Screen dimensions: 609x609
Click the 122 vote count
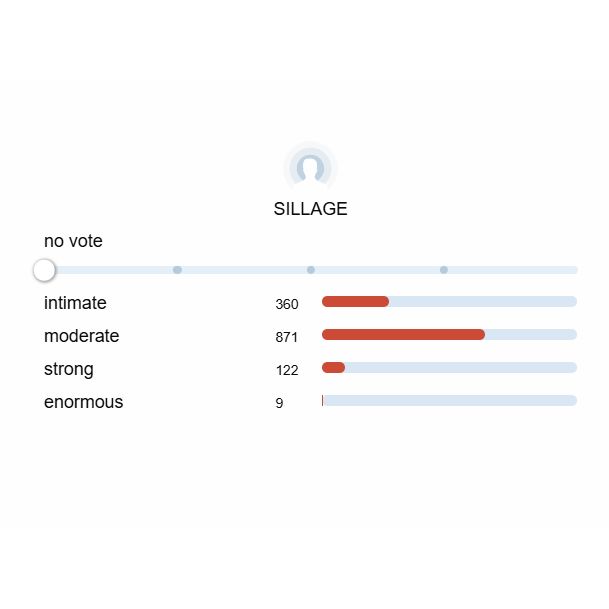click(287, 370)
